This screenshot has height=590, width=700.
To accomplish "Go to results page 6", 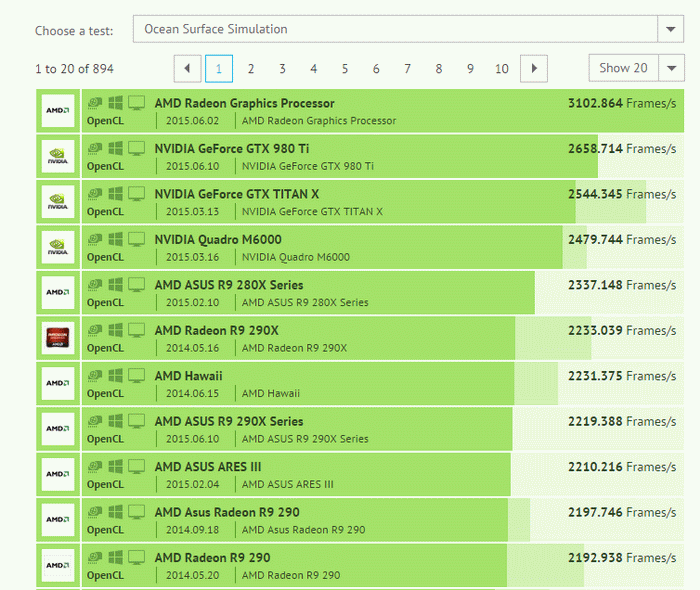I will coord(376,69).
